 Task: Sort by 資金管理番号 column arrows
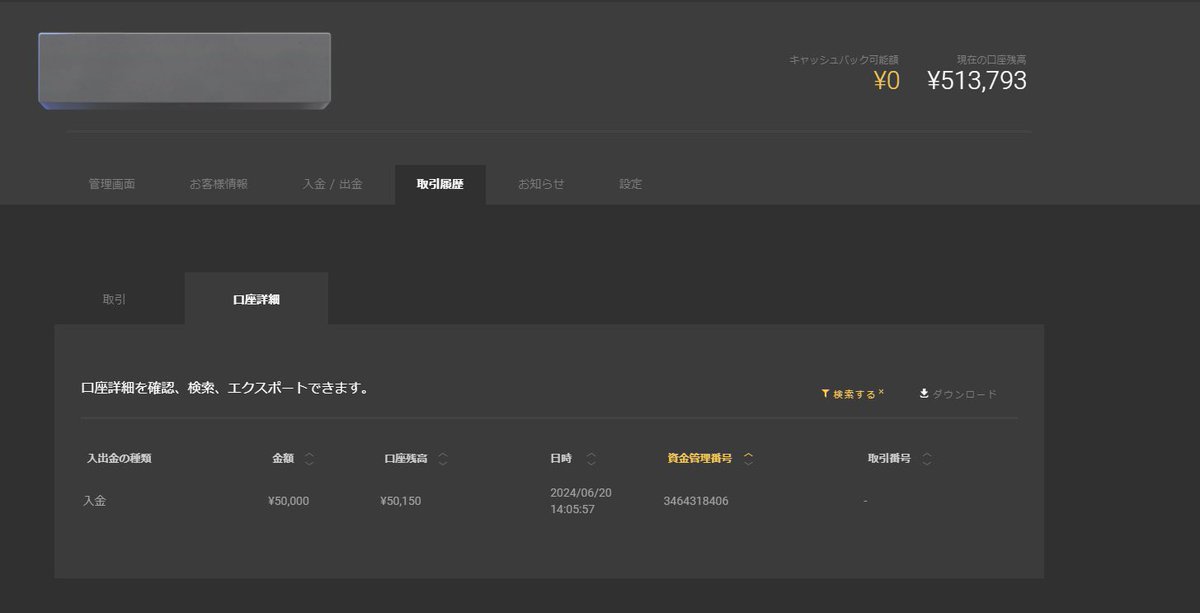[748, 459]
